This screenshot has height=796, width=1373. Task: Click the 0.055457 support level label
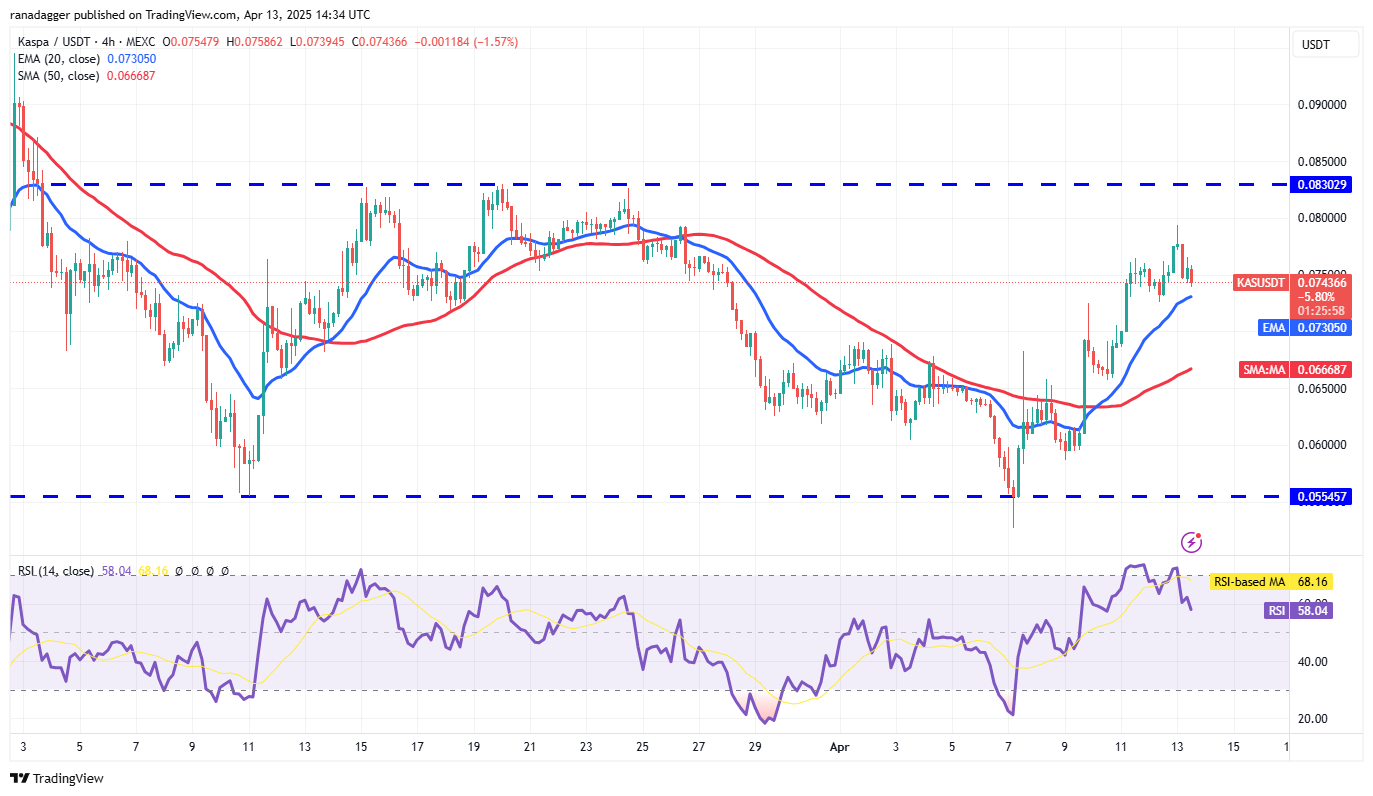pos(1324,496)
